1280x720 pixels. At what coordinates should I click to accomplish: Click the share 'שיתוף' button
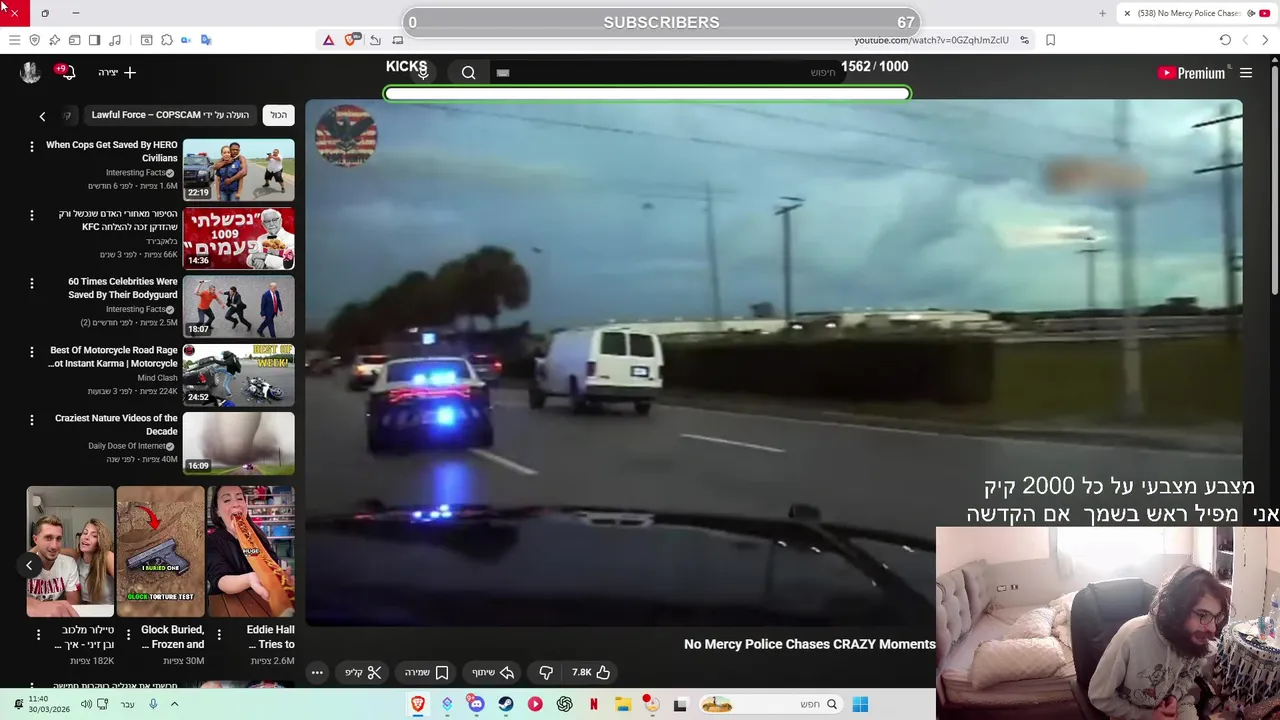click(493, 673)
